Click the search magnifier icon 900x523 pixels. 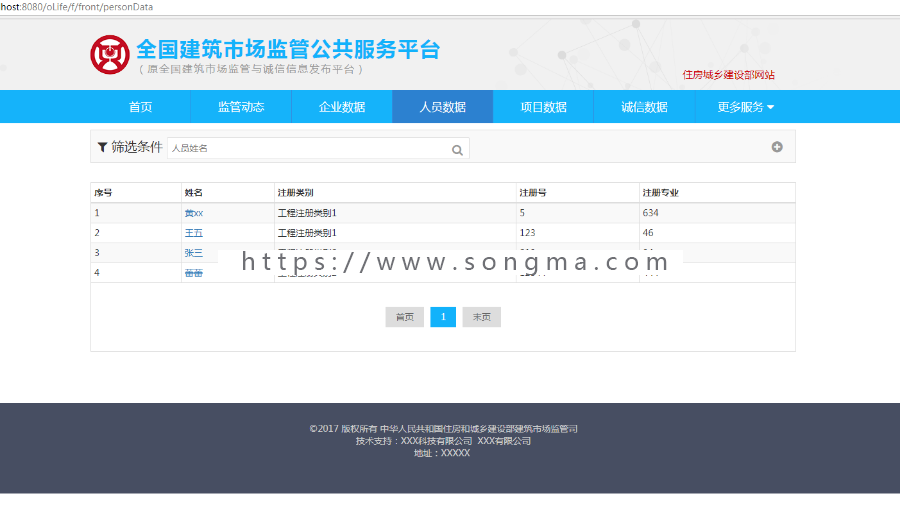point(457,150)
